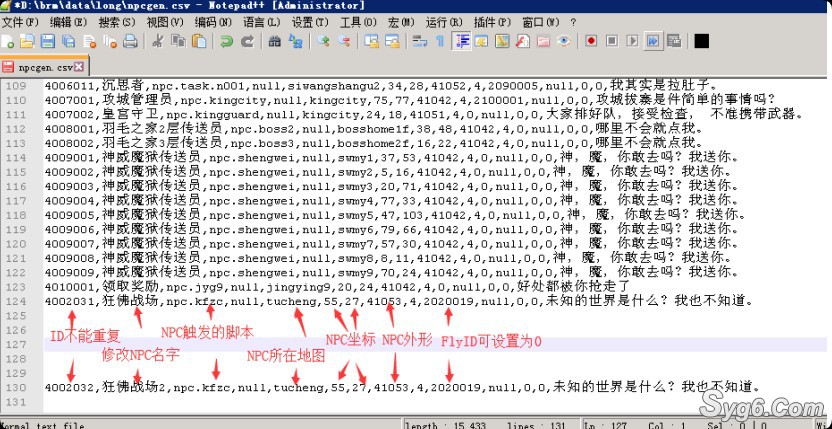This screenshot has width=832, height=429.
Task: Toggle the Monitoring eye icon
Action: pyautogui.click(x=564, y=41)
